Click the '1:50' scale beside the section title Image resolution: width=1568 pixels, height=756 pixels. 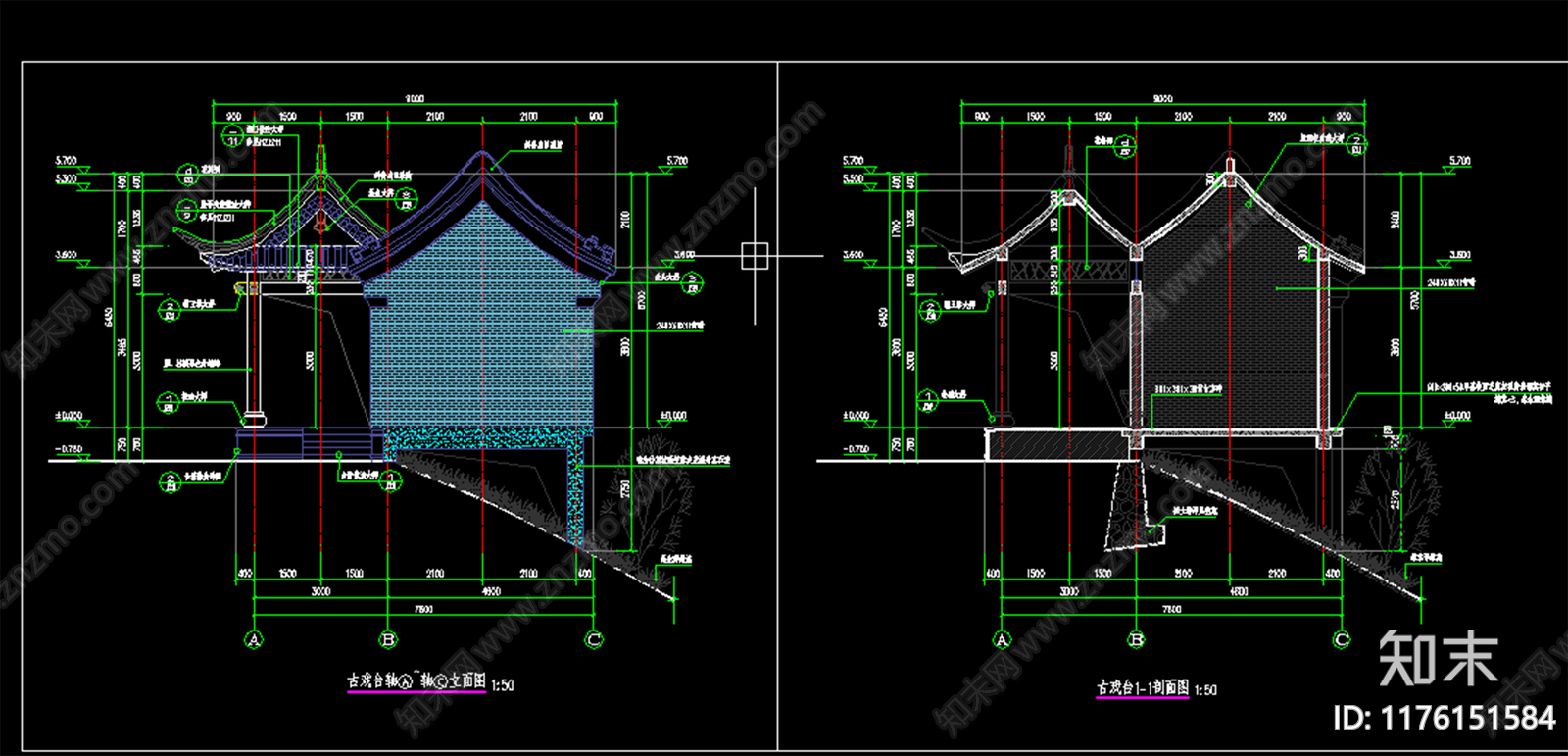(1205, 689)
